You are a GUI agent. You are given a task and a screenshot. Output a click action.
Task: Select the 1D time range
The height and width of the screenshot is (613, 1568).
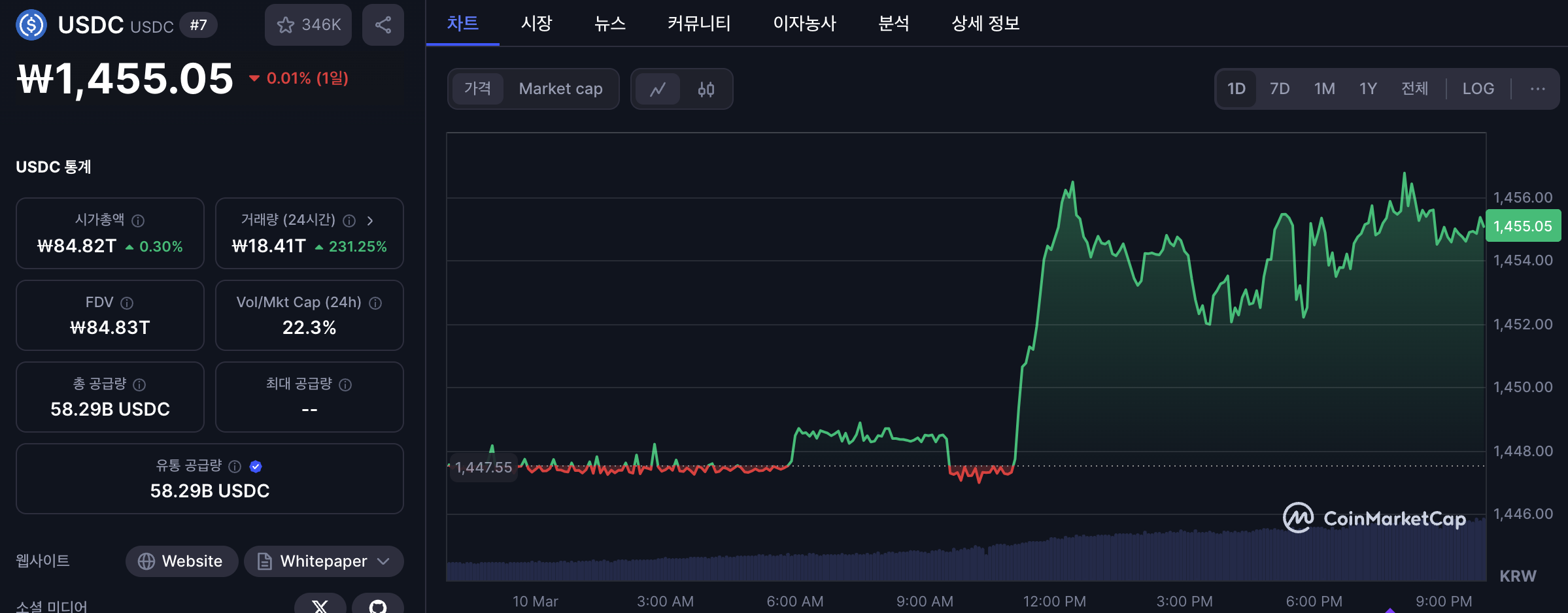click(x=1236, y=89)
